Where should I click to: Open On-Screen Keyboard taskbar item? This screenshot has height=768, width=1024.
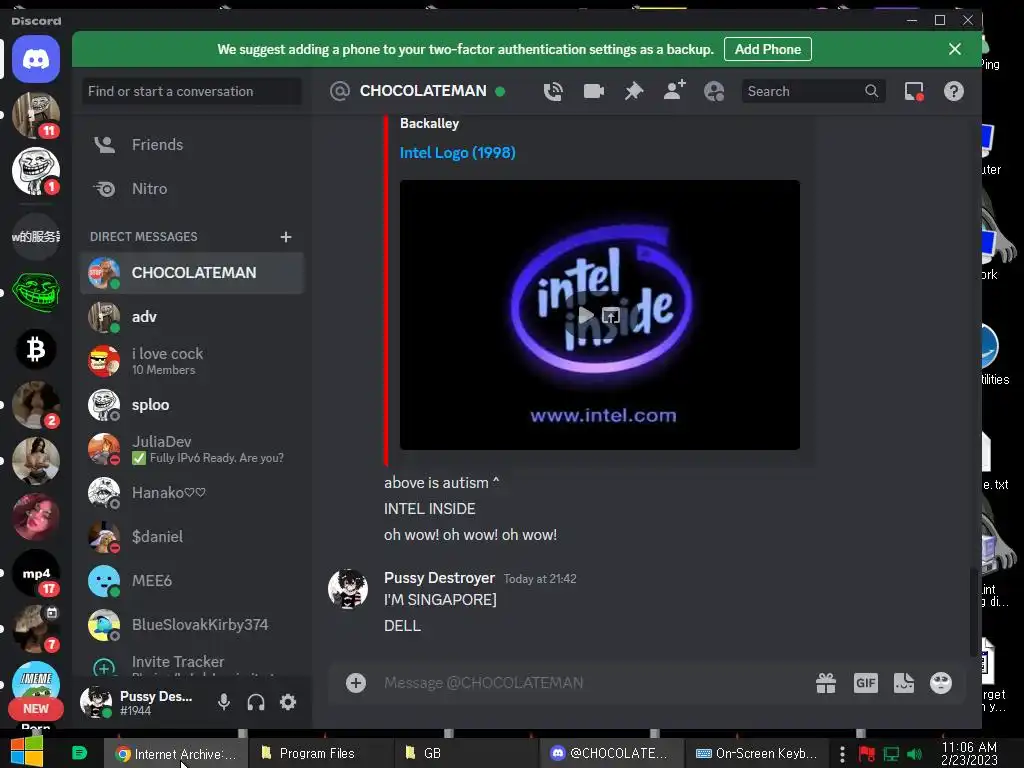click(756, 754)
